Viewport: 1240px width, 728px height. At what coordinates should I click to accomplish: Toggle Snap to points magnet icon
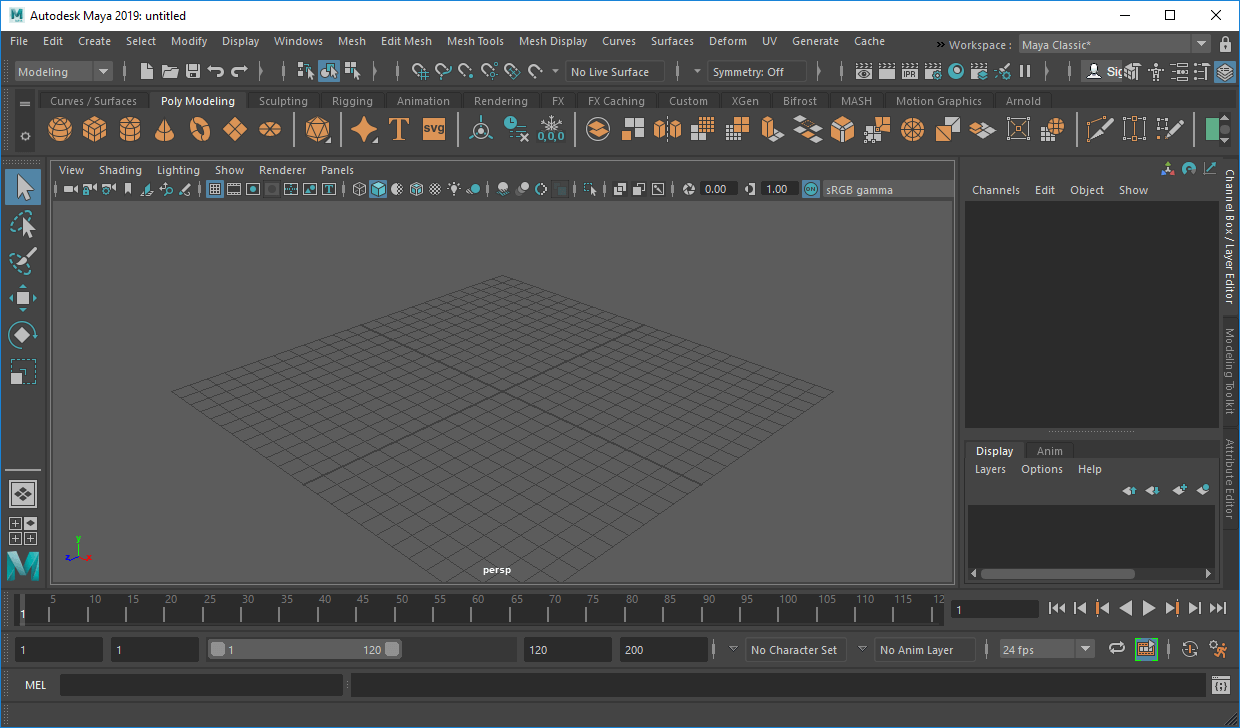466,71
